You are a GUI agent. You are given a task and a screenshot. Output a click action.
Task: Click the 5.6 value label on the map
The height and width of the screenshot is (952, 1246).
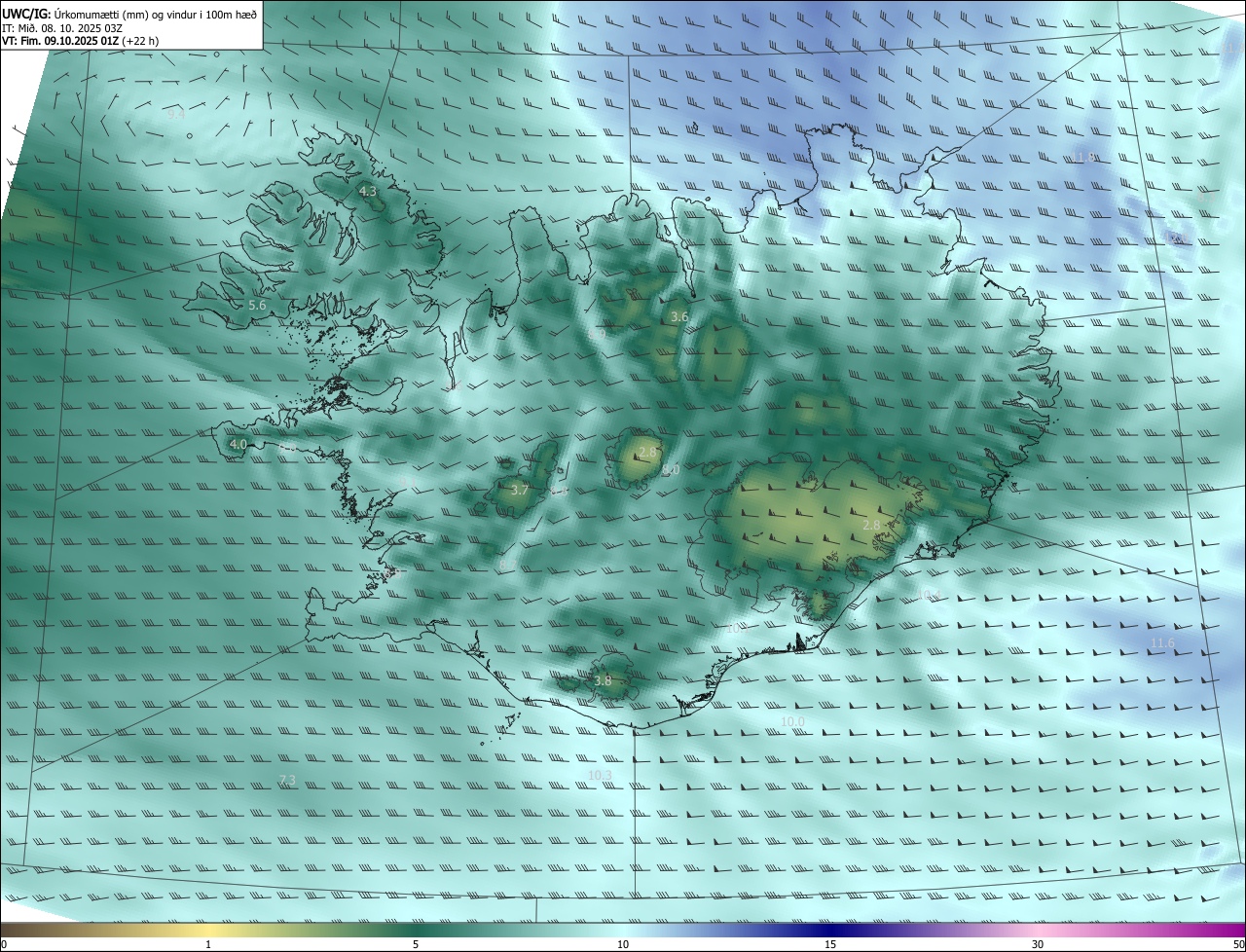coord(257,306)
